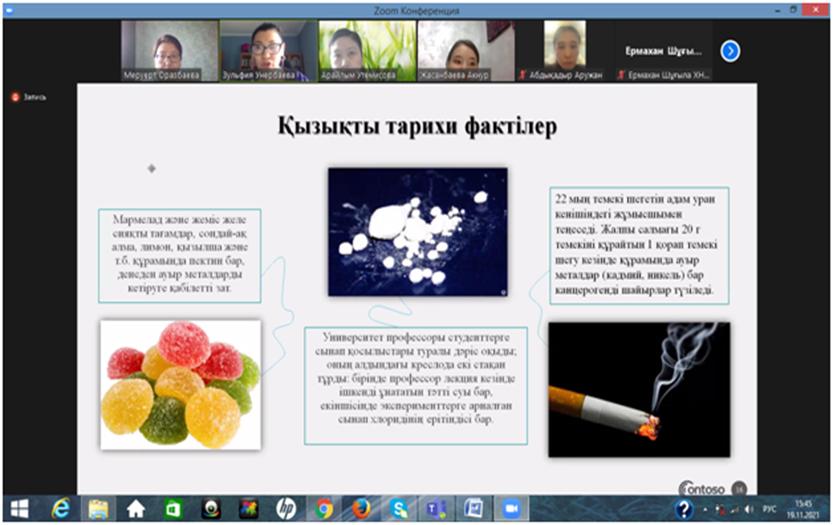Click the blue help question mark icon
The width and height of the screenshot is (833, 525).
click(x=684, y=508)
